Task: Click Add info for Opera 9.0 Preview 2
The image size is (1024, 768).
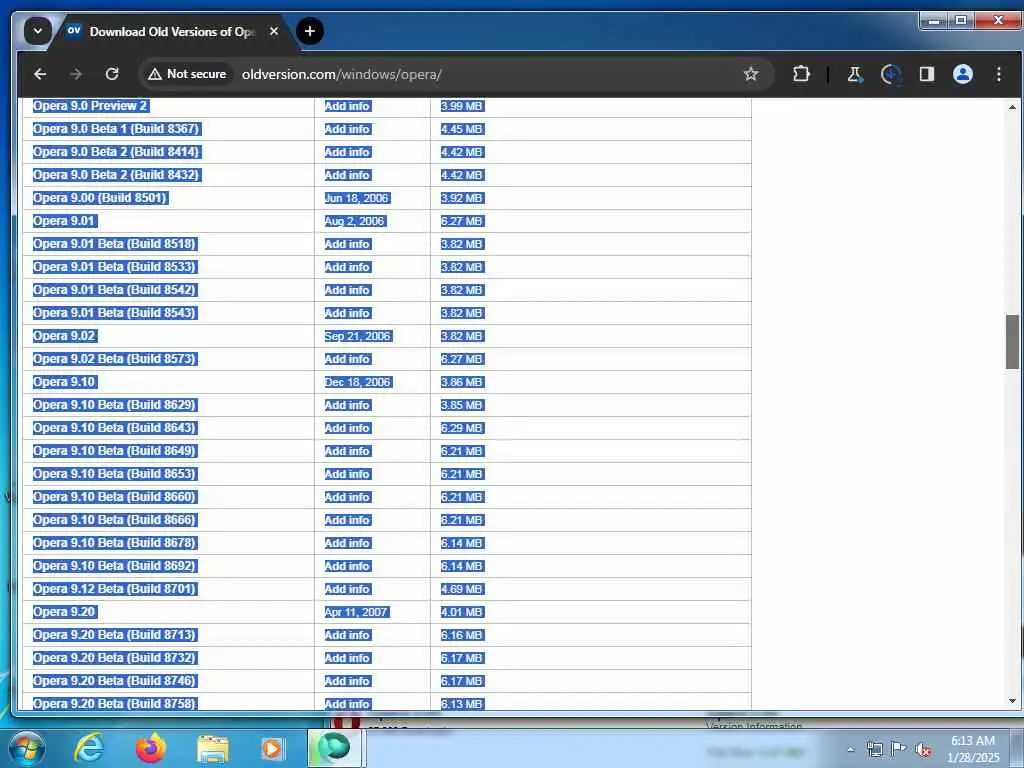Action: pos(347,106)
